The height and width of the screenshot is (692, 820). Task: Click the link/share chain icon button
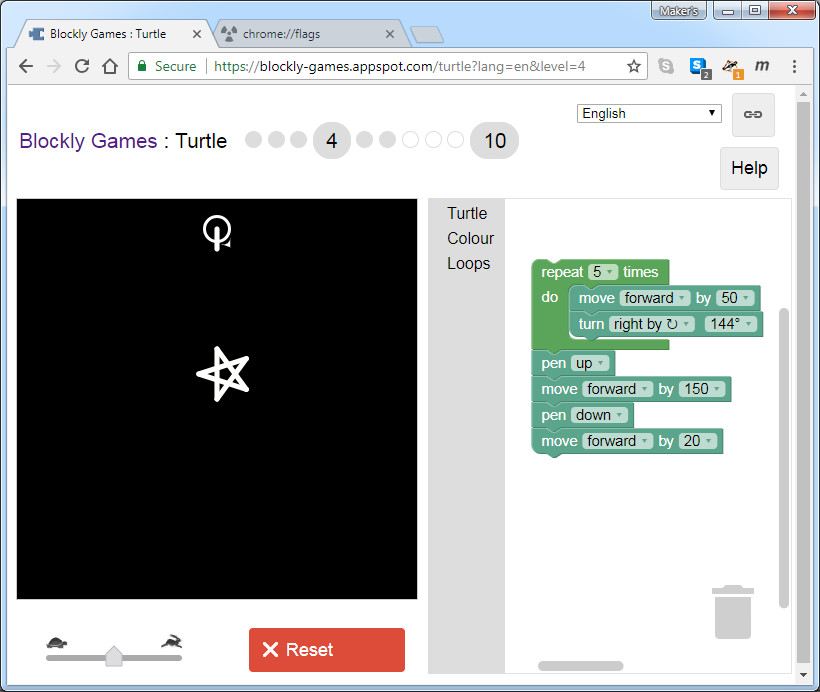click(x=753, y=115)
